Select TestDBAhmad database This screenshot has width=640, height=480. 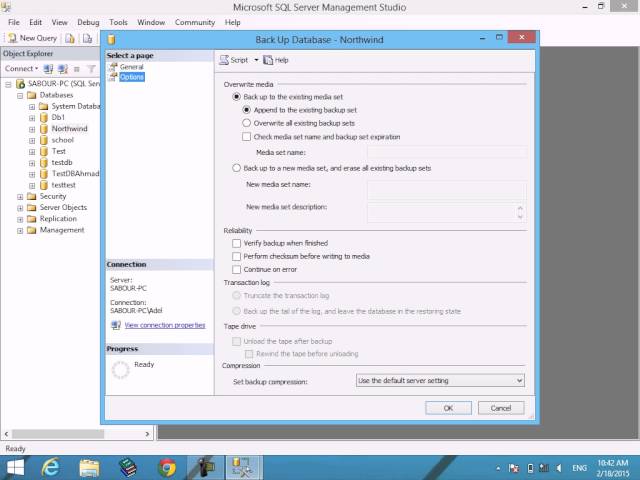click(x=76, y=173)
